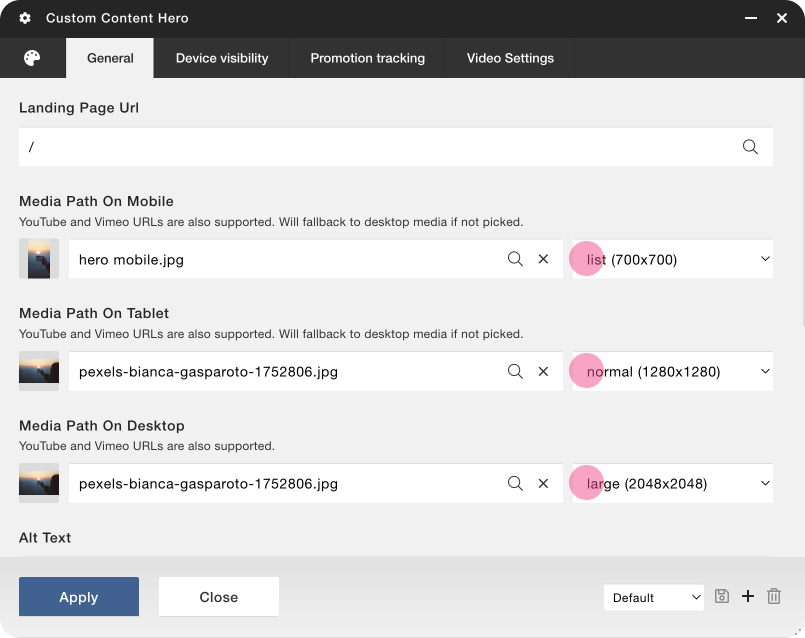Click search icon for Media Path On Mobile

click(515, 259)
